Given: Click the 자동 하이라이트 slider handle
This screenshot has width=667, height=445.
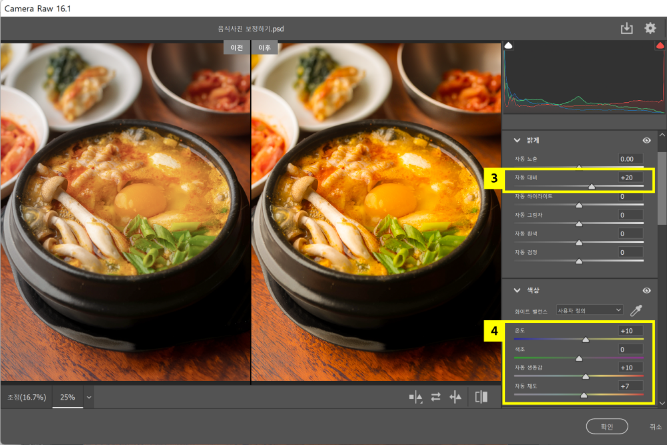Looking at the screenshot, I should pos(579,205).
